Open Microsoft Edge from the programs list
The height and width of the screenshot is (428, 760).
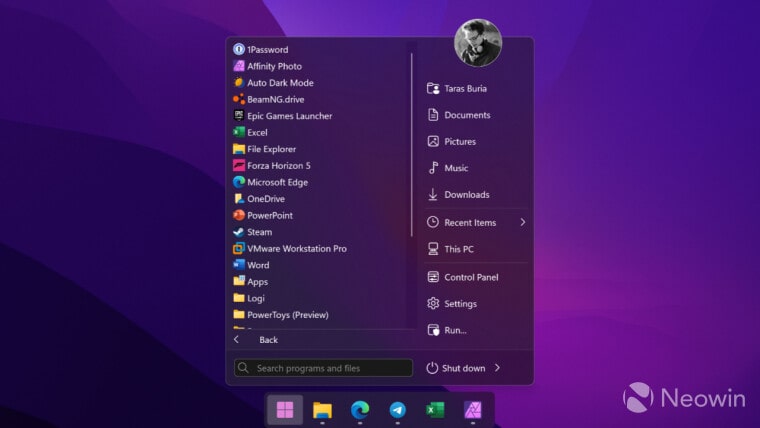point(270,182)
